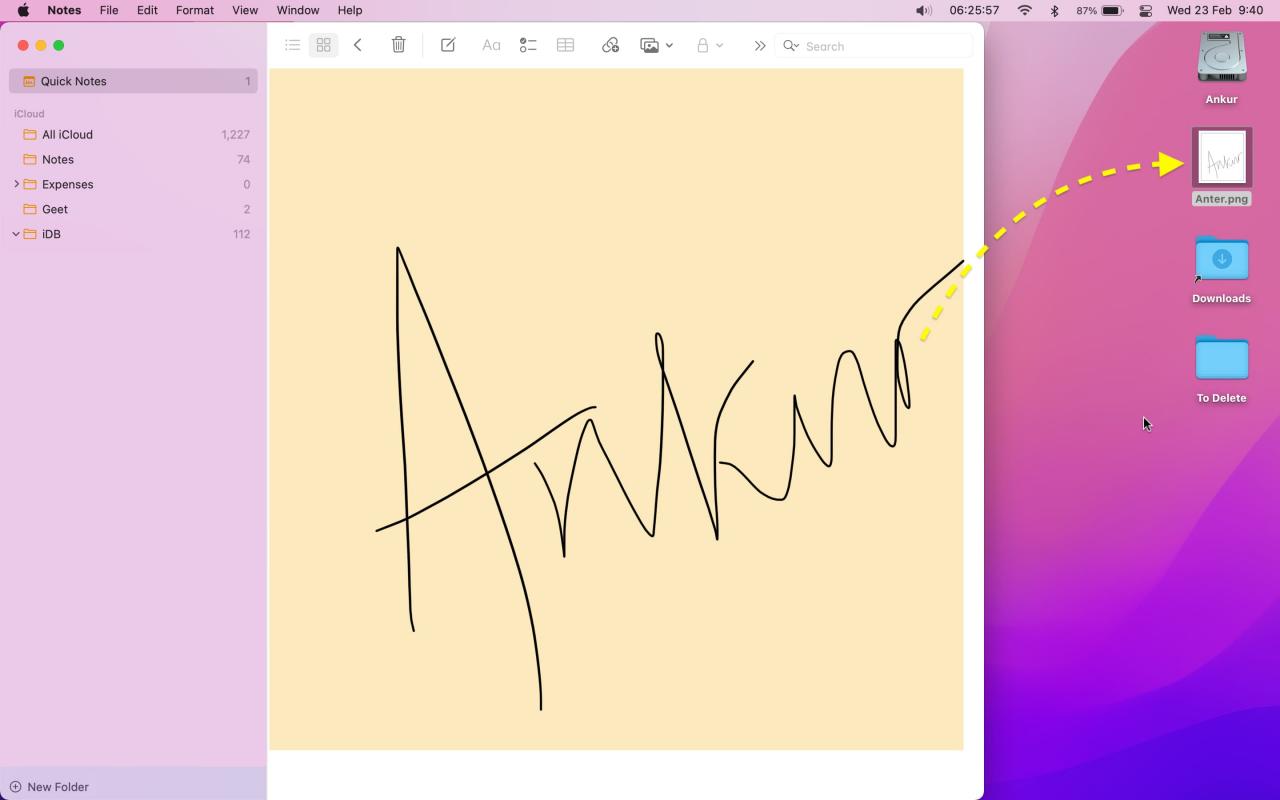Select the signature drawing in the note
This screenshot has height=800, width=1280.
pyautogui.click(x=616, y=409)
